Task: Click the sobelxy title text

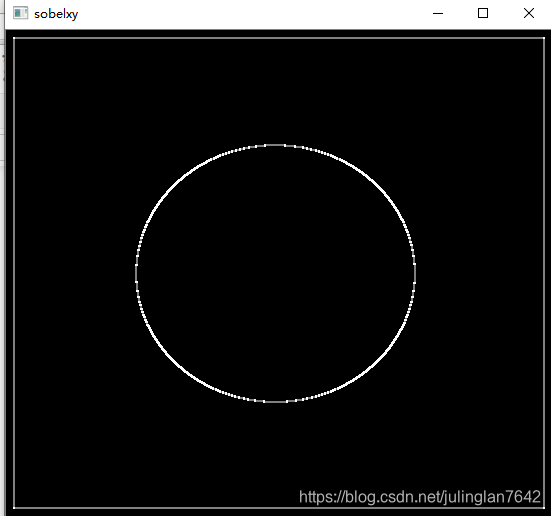Action: 56,14
